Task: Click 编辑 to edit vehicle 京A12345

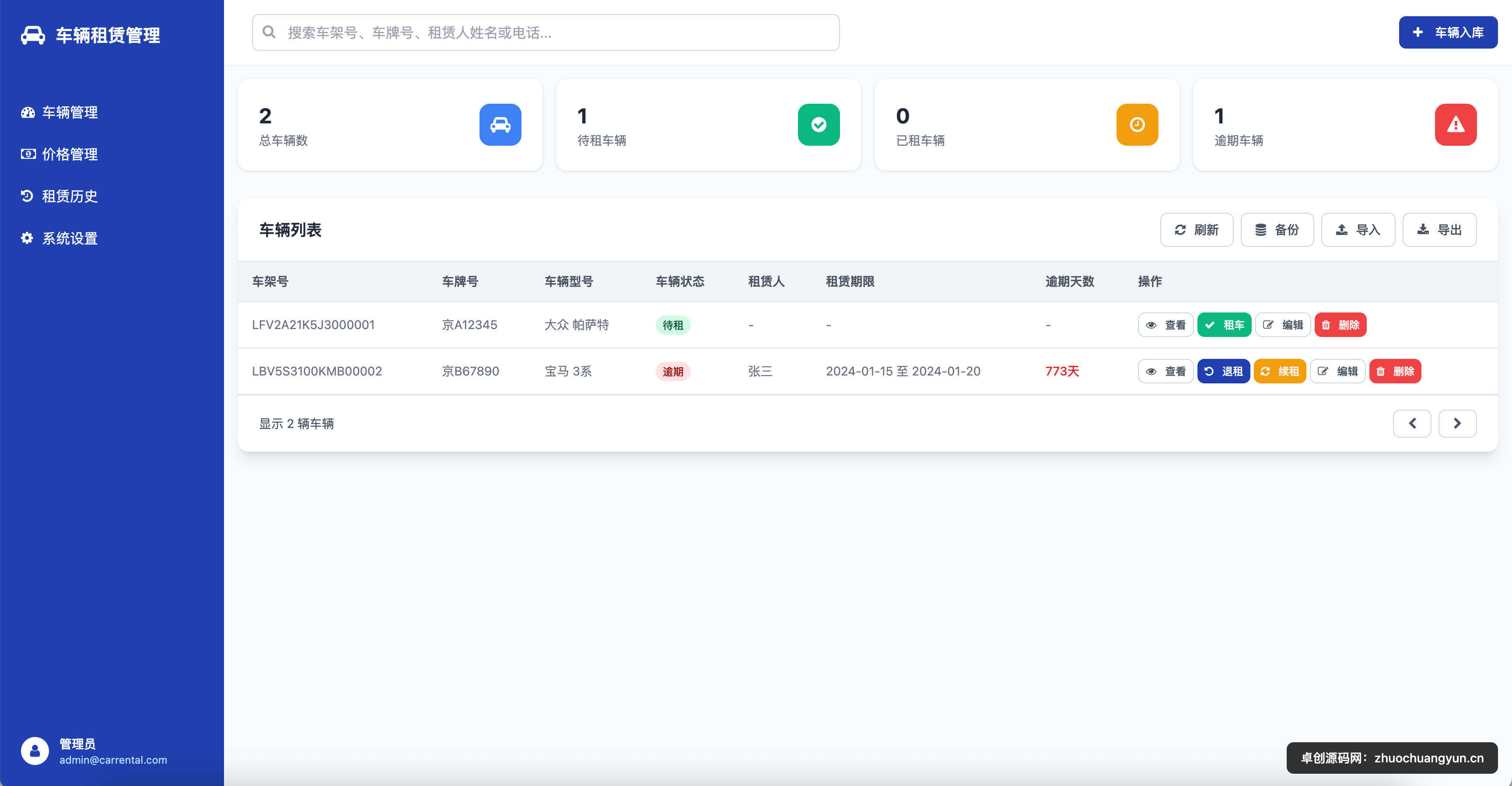Action: (1283, 325)
